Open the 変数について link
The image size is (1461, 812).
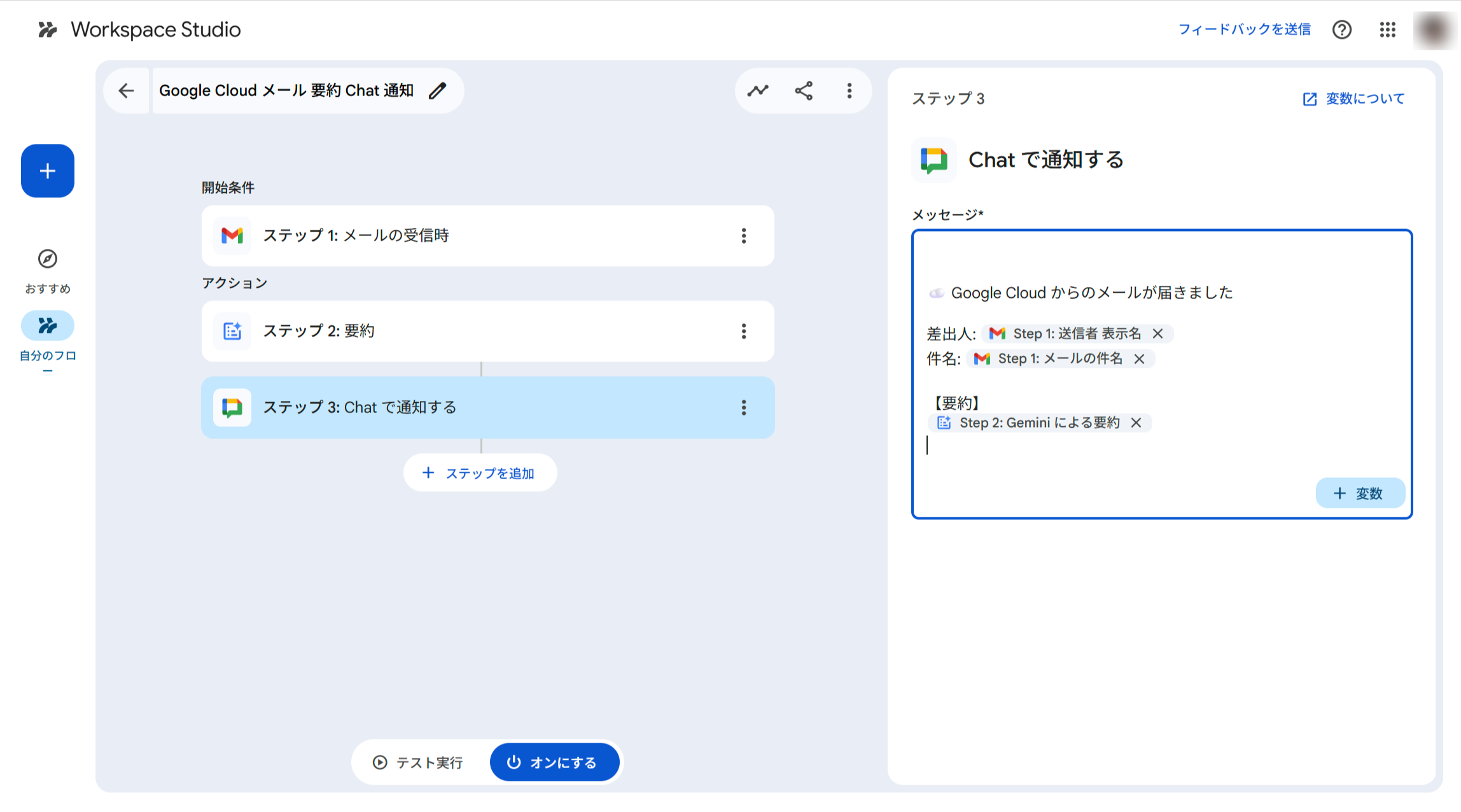(1353, 99)
